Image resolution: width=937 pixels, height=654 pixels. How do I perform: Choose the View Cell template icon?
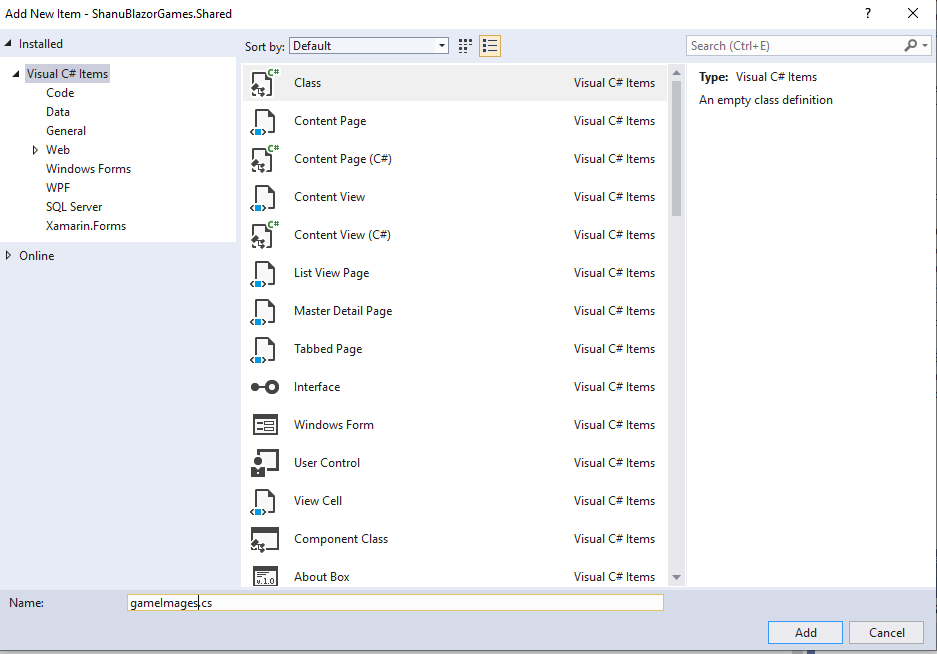tap(264, 502)
